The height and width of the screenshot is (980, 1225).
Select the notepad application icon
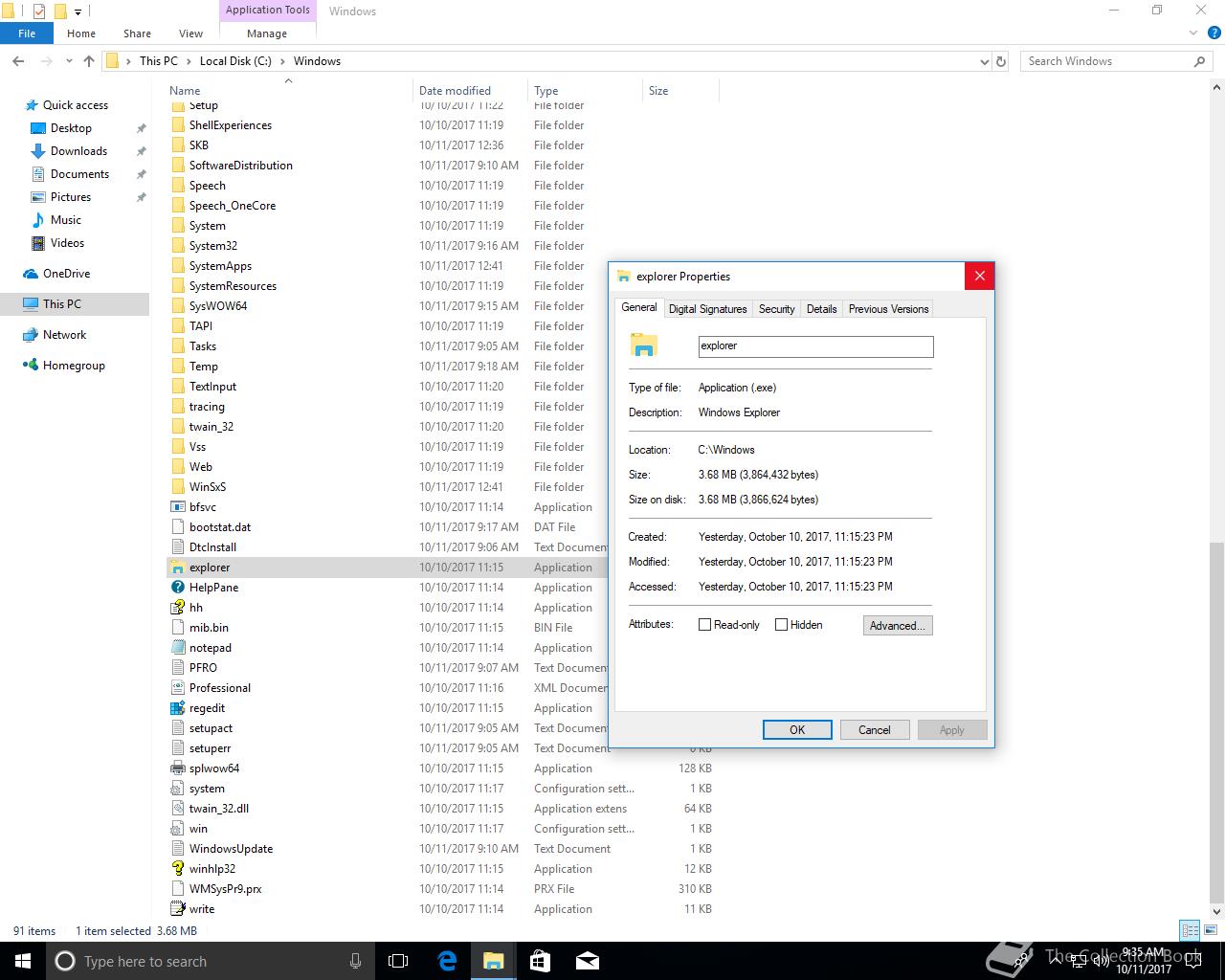click(178, 648)
